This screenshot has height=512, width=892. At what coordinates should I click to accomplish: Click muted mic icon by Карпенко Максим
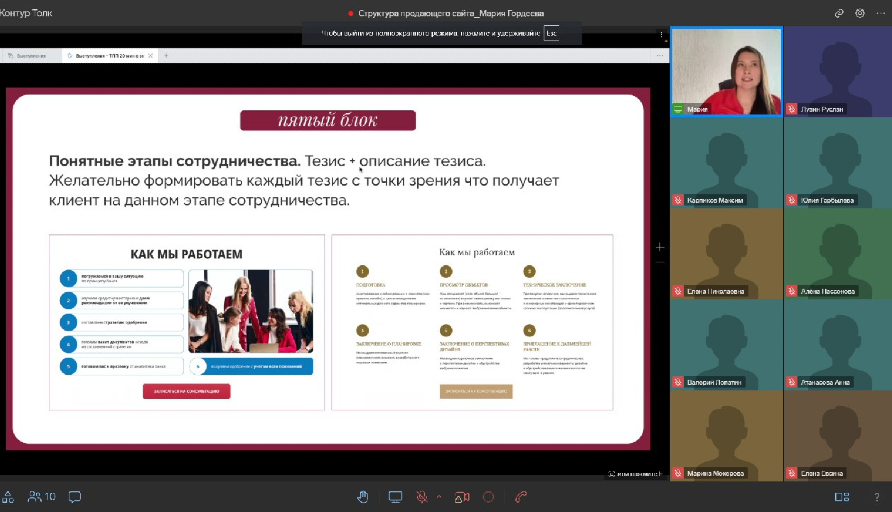(678, 200)
